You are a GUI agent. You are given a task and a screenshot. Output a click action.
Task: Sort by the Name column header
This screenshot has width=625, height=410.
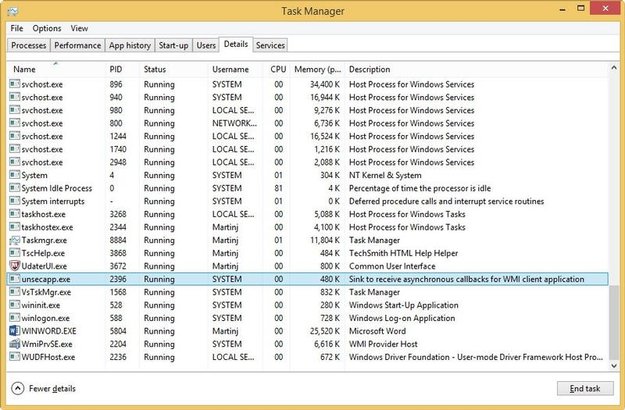[x=57, y=69]
